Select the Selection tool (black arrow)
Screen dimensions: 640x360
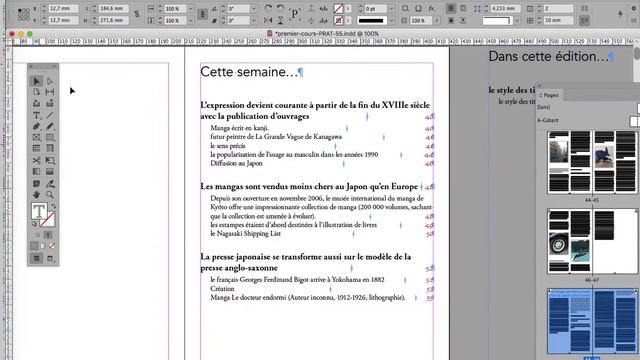[36, 81]
